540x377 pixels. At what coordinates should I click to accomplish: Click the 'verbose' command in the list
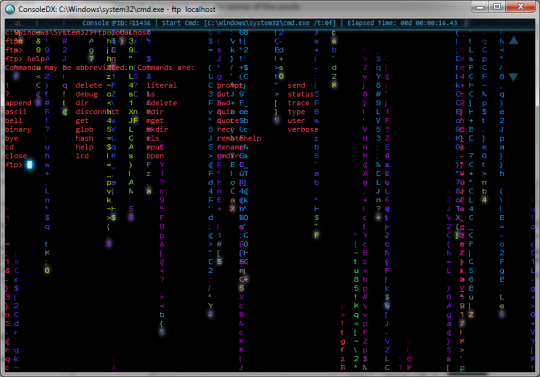(x=303, y=129)
